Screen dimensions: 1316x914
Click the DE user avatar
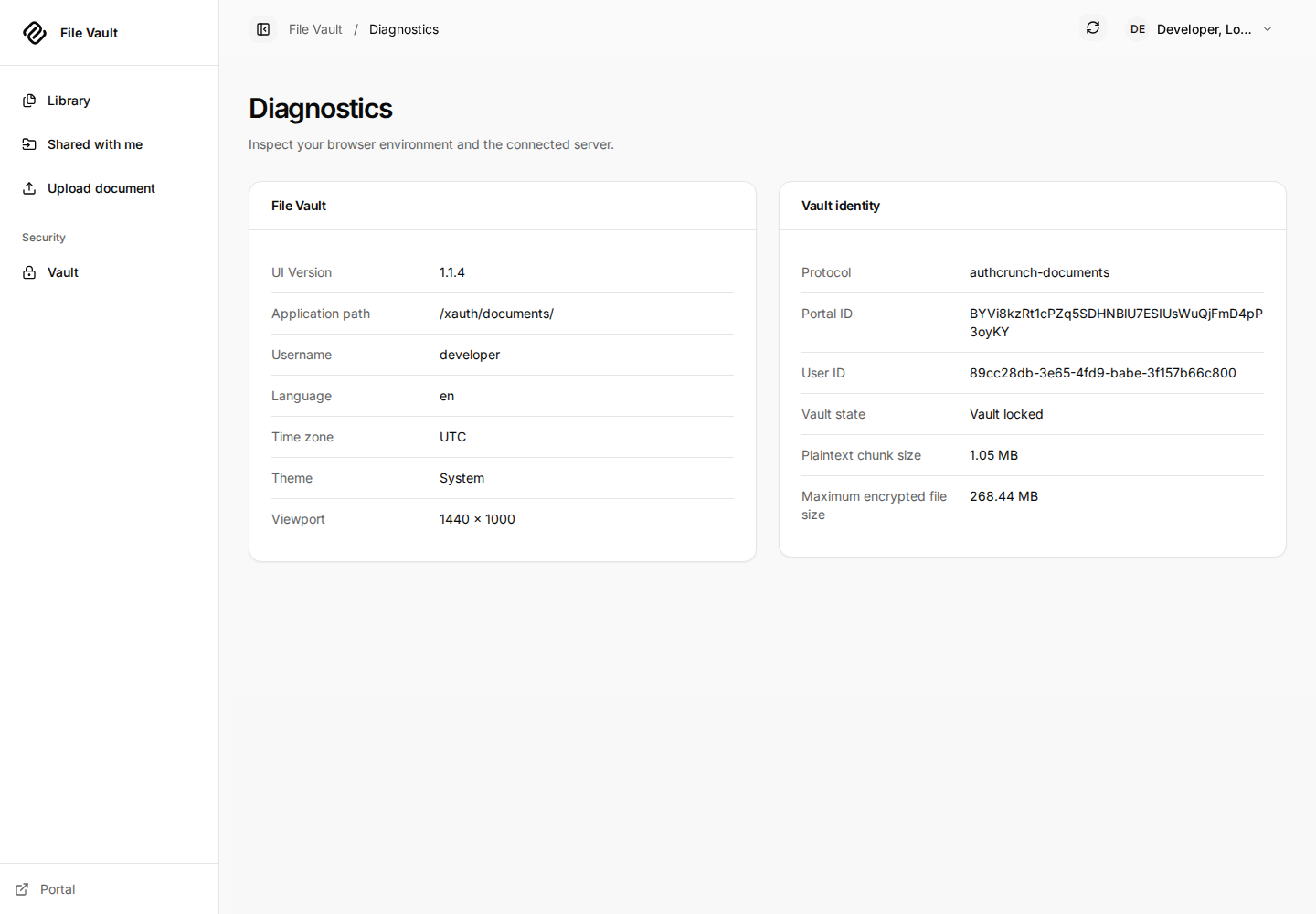tap(1138, 29)
